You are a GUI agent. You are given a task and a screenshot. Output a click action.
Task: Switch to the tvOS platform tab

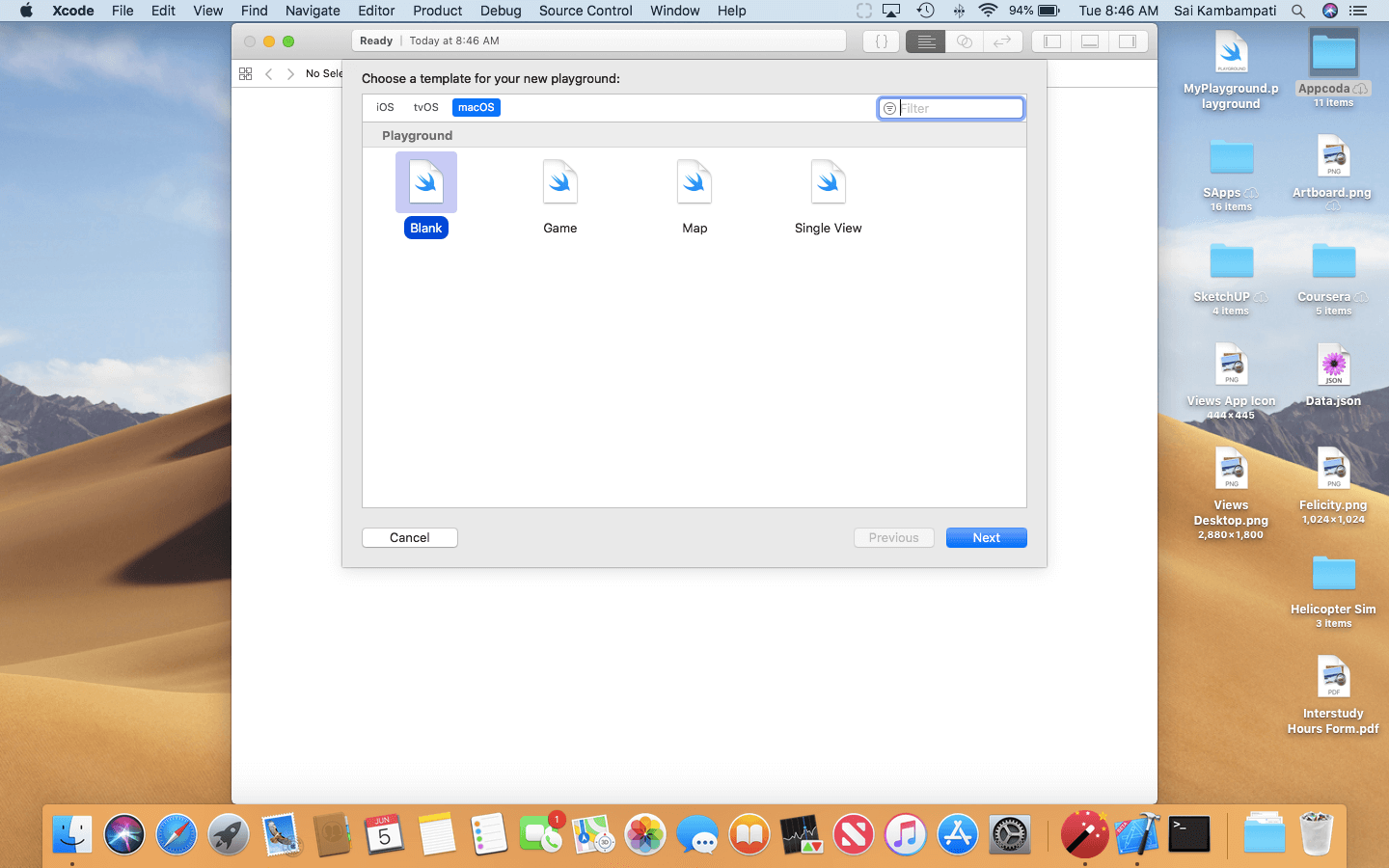(x=425, y=107)
